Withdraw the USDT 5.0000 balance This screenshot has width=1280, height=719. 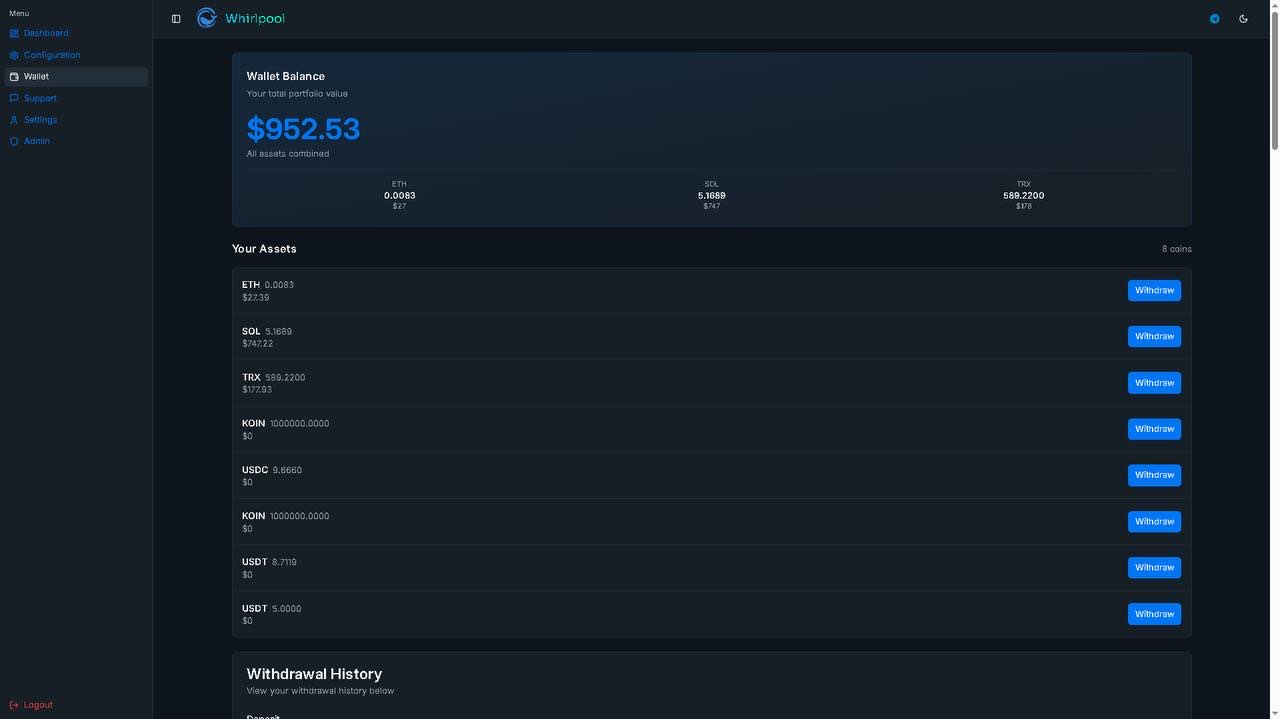[x=1154, y=614]
